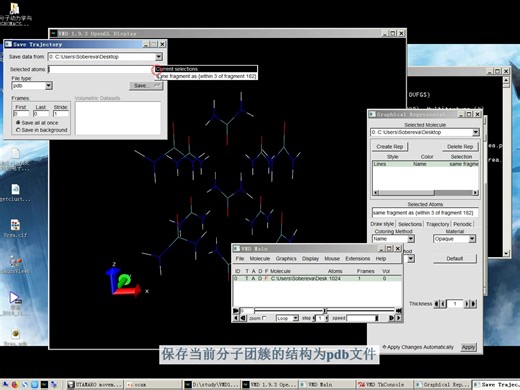The image size is (520, 390).
Task: Open the Urea.cif desktop file
Action: click(15, 228)
